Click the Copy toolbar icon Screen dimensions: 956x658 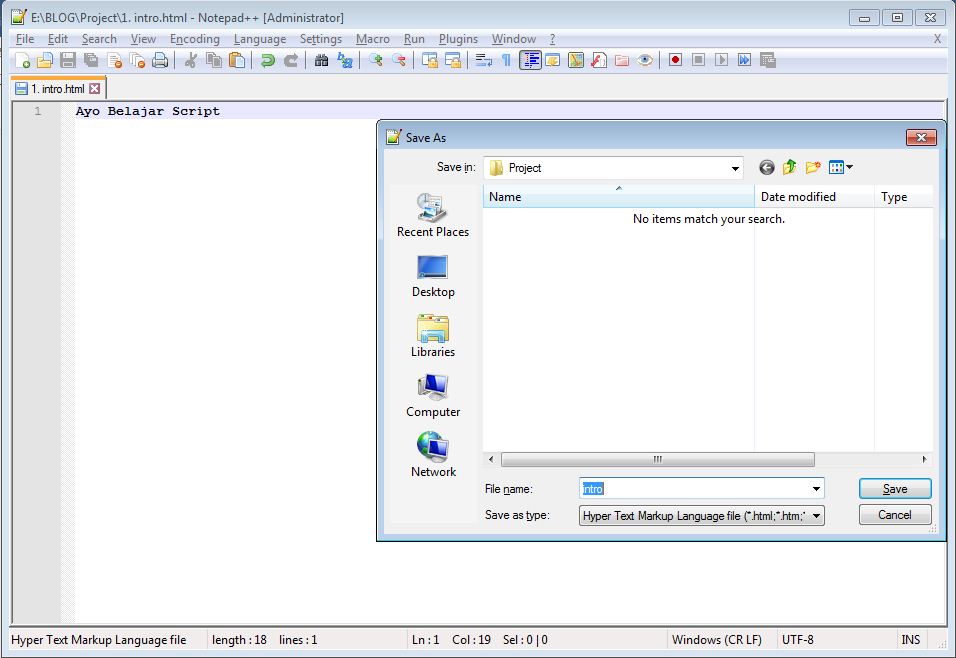coord(214,60)
